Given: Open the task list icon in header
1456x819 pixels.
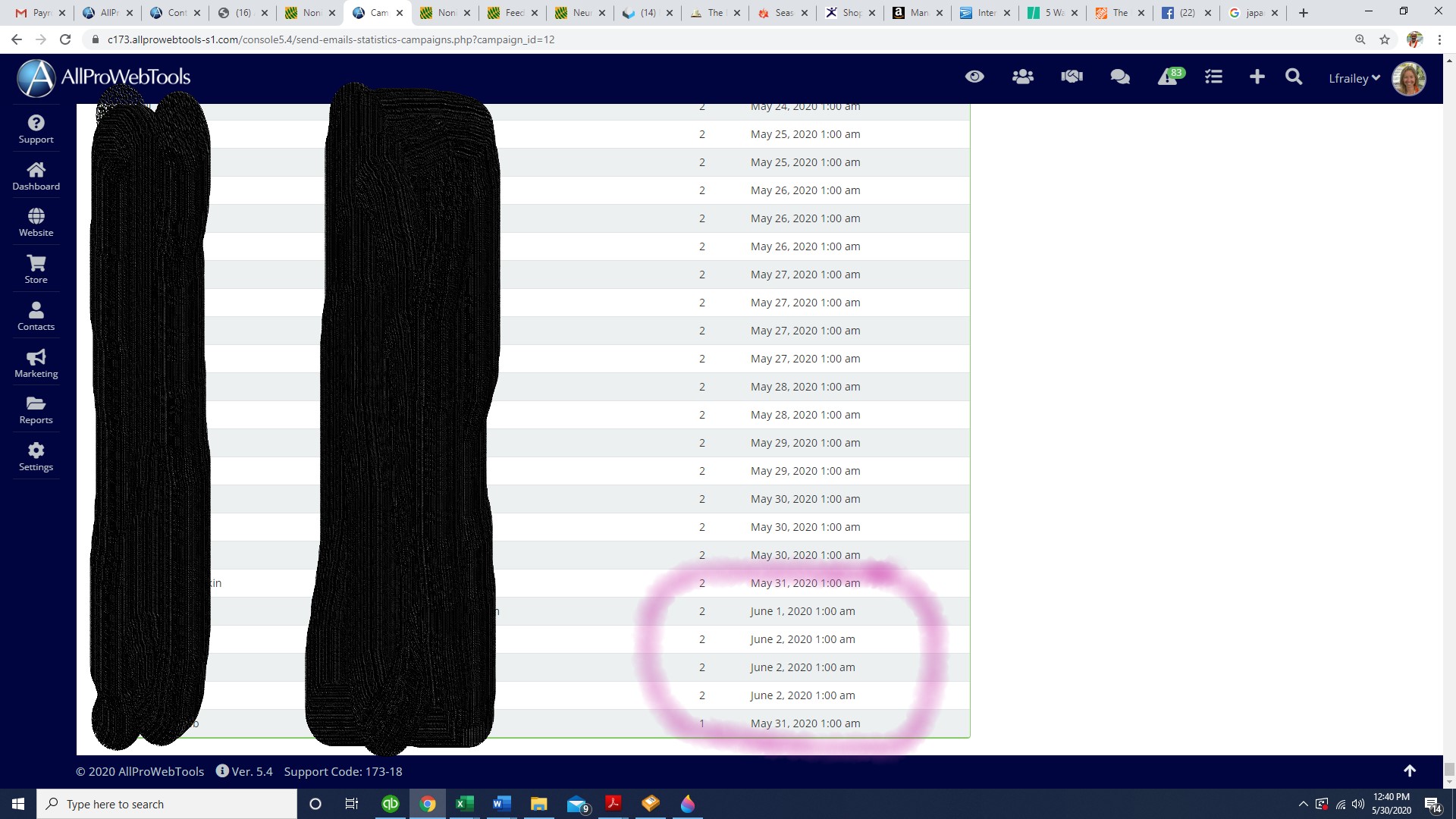Looking at the screenshot, I should click(1213, 77).
